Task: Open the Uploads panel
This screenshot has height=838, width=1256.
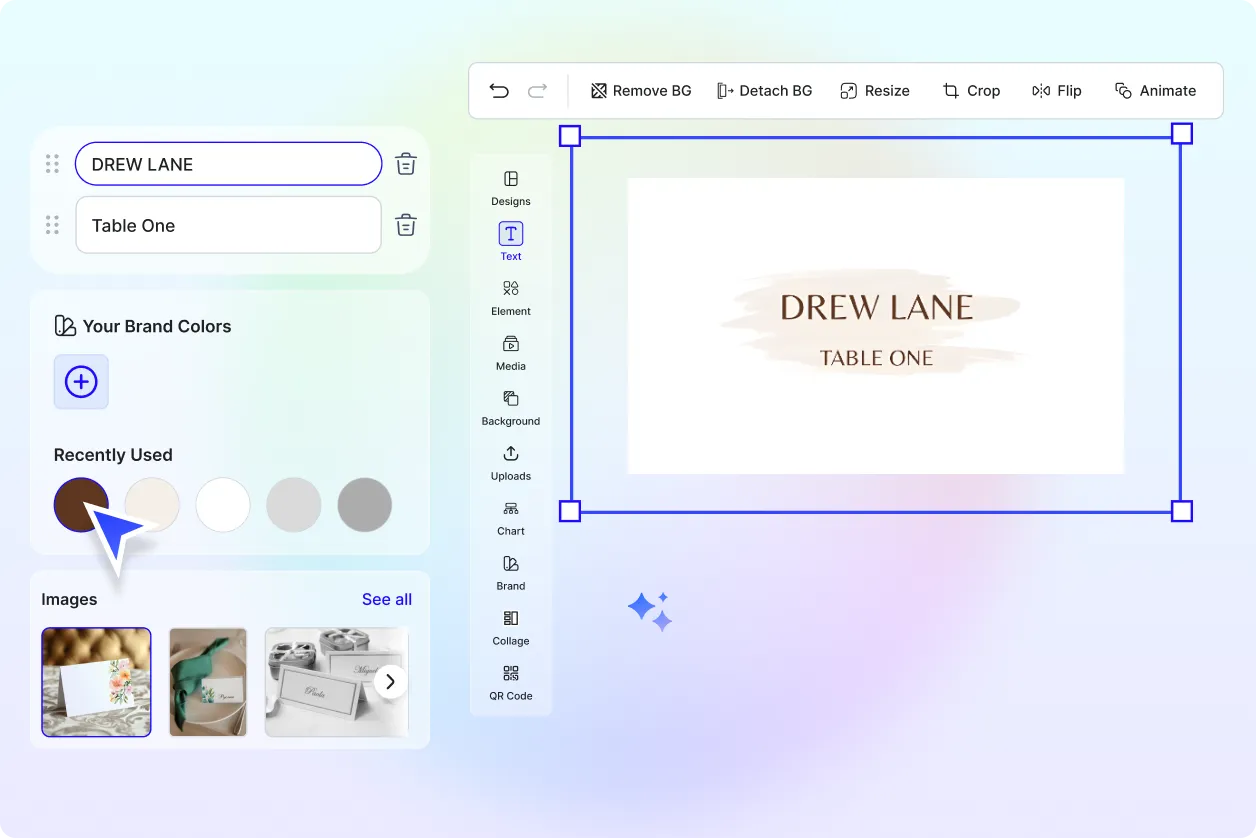Action: click(511, 462)
